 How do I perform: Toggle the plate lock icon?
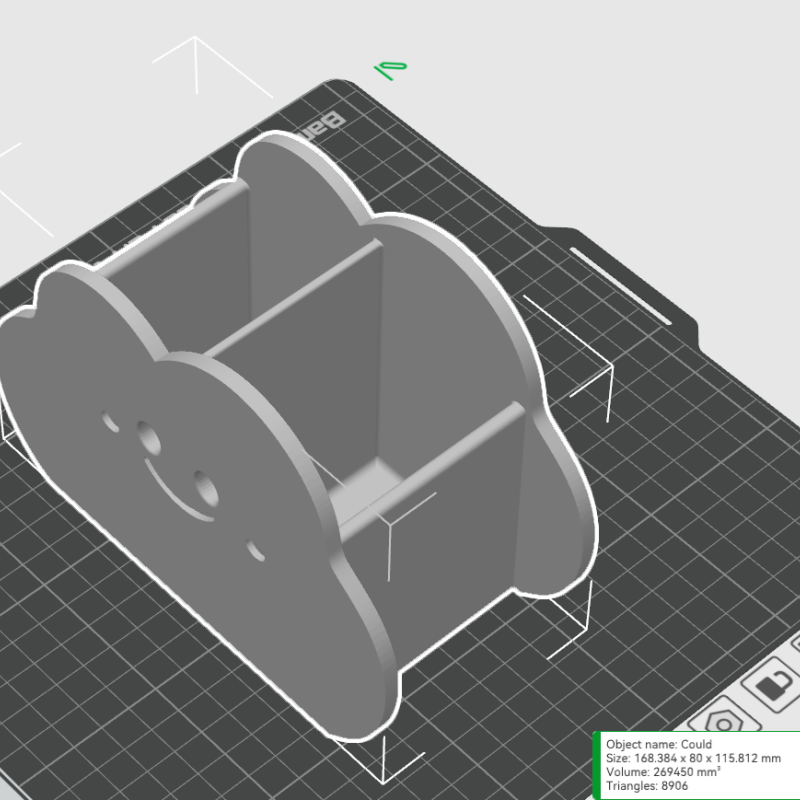click(x=774, y=685)
